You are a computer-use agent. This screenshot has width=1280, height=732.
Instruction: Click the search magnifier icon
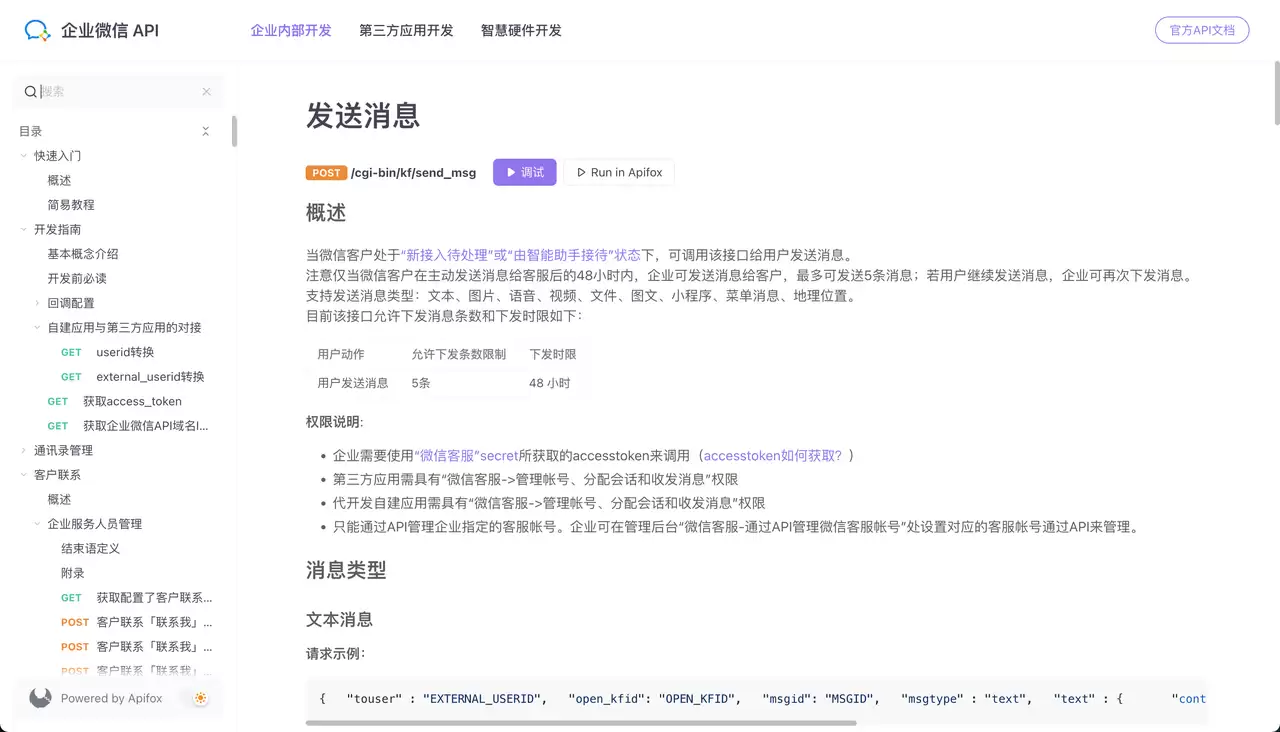[30, 91]
